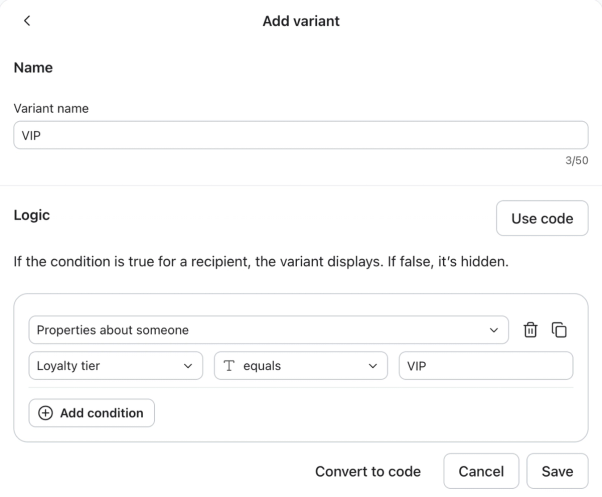The image size is (602, 497).
Task: Click the Use code button
Action: (x=542, y=218)
